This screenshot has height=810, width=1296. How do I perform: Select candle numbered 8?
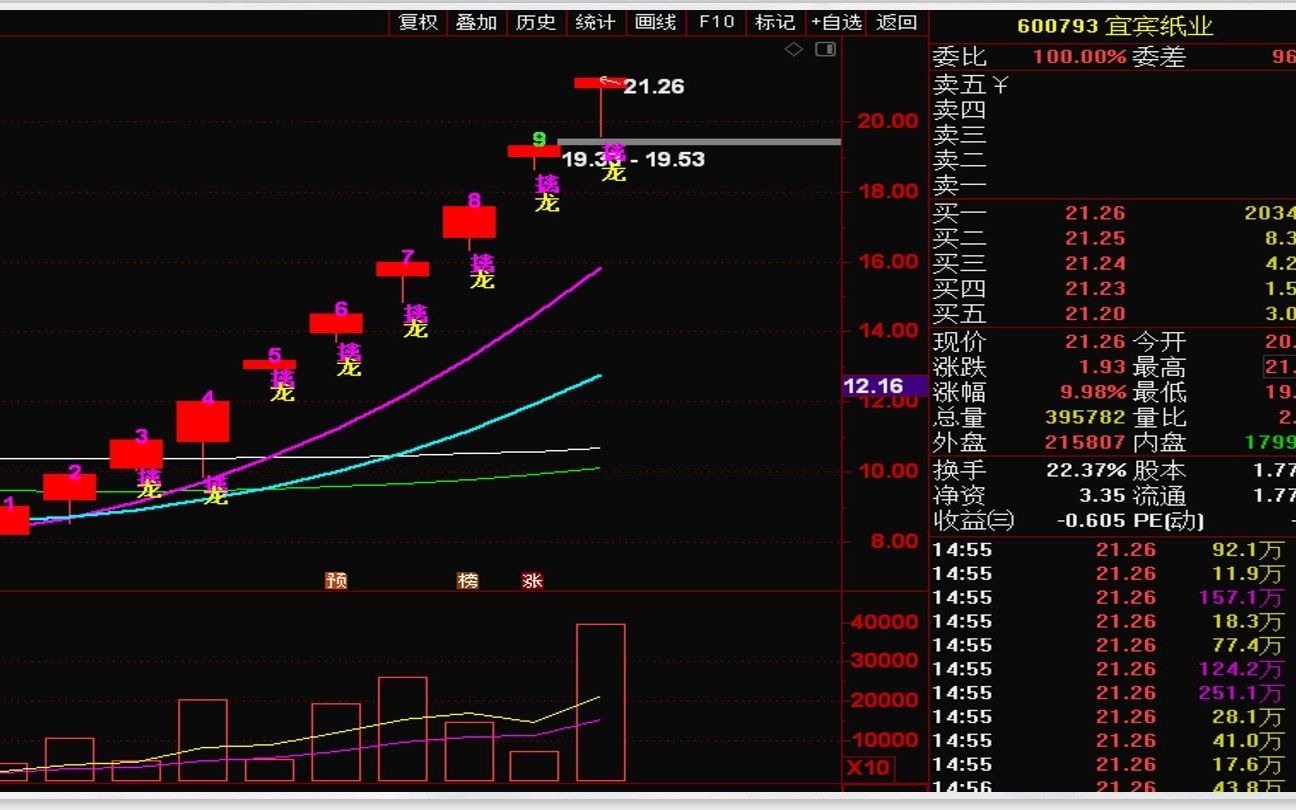[469, 222]
